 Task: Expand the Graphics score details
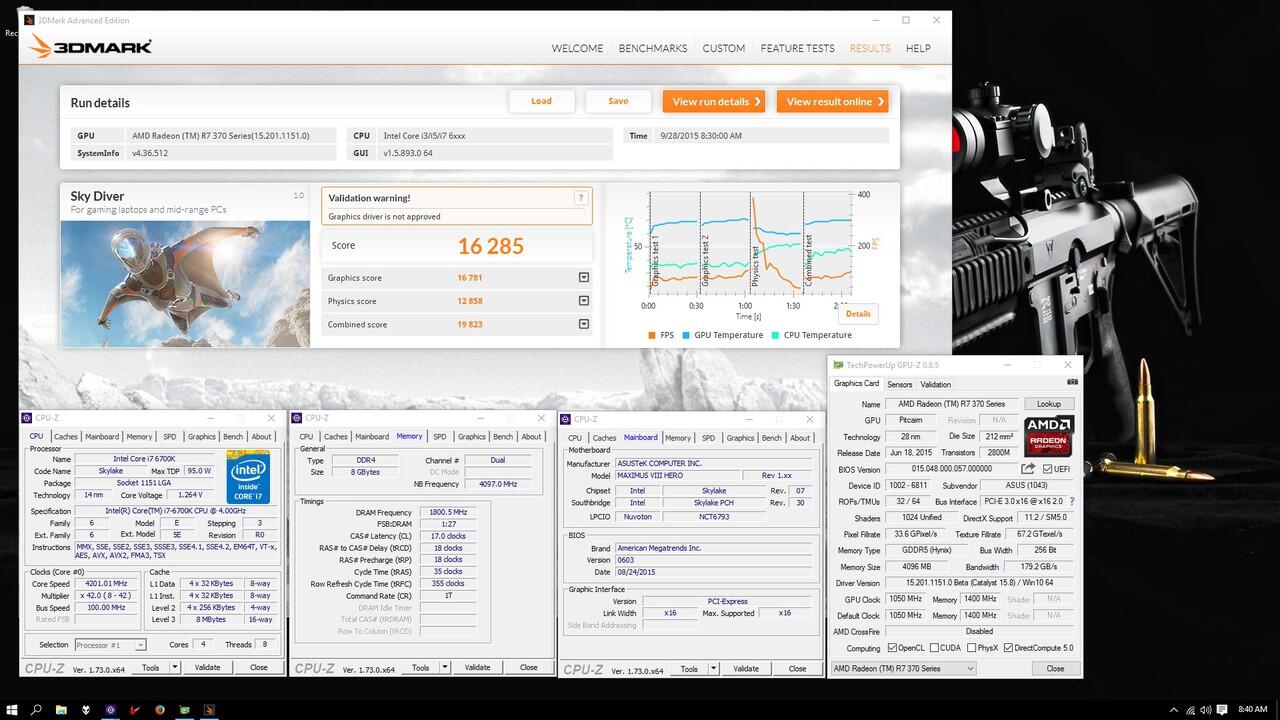(584, 278)
